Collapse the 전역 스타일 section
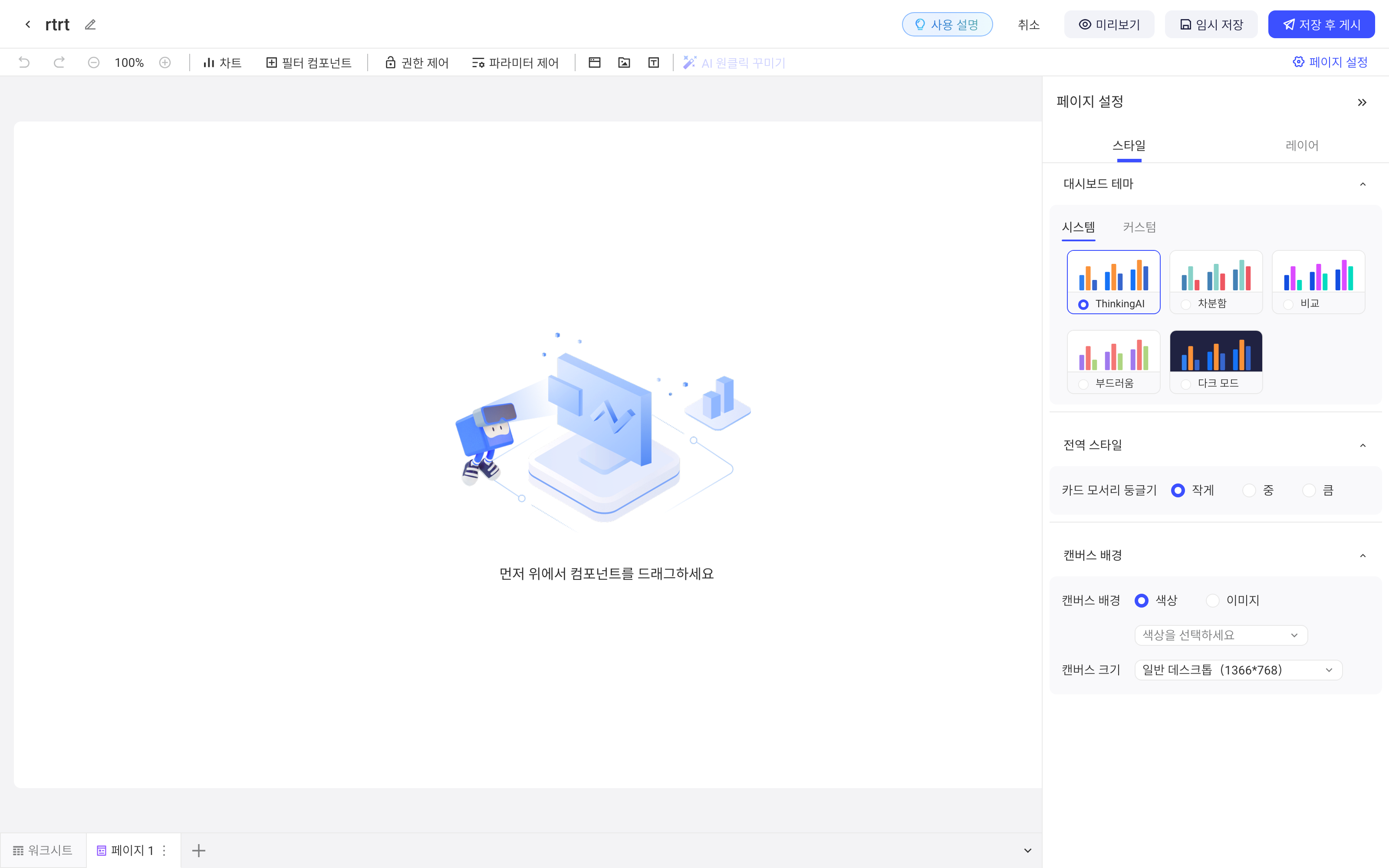 pyautogui.click(x=1363, y=445)
